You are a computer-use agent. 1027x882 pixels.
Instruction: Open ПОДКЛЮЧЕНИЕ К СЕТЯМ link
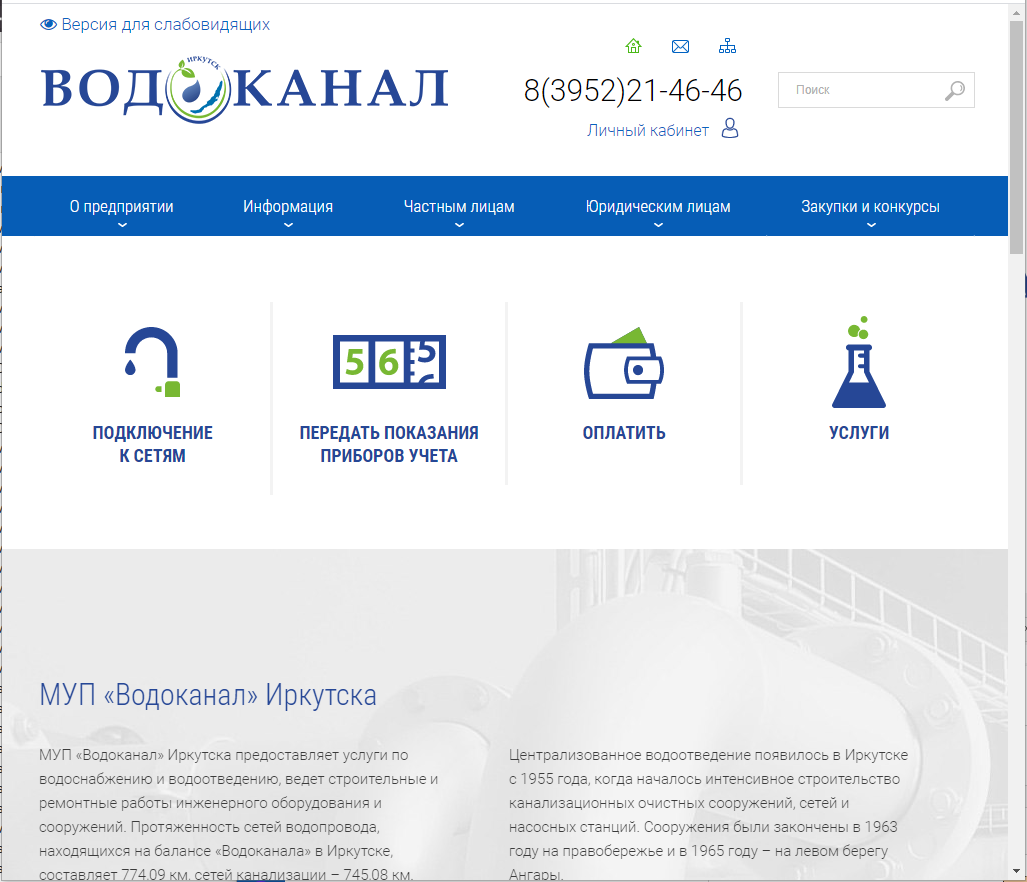click(153, 444)
